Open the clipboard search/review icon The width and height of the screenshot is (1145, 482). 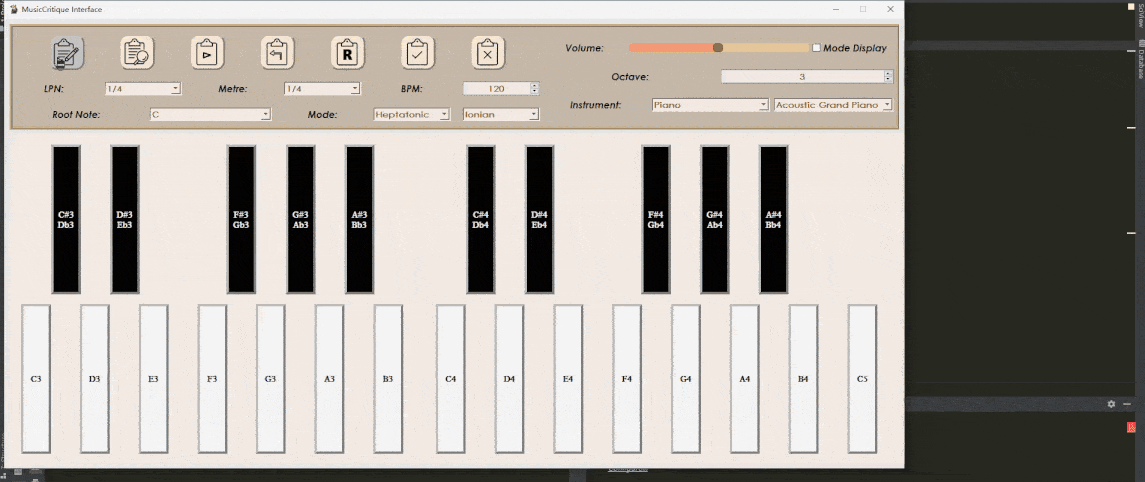click(x=137, y=53)
